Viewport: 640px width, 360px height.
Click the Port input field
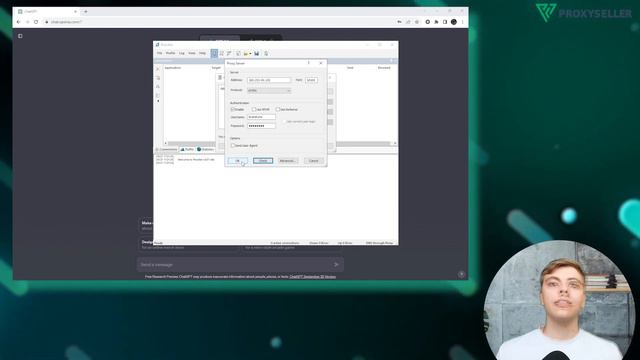coord(311,80)
